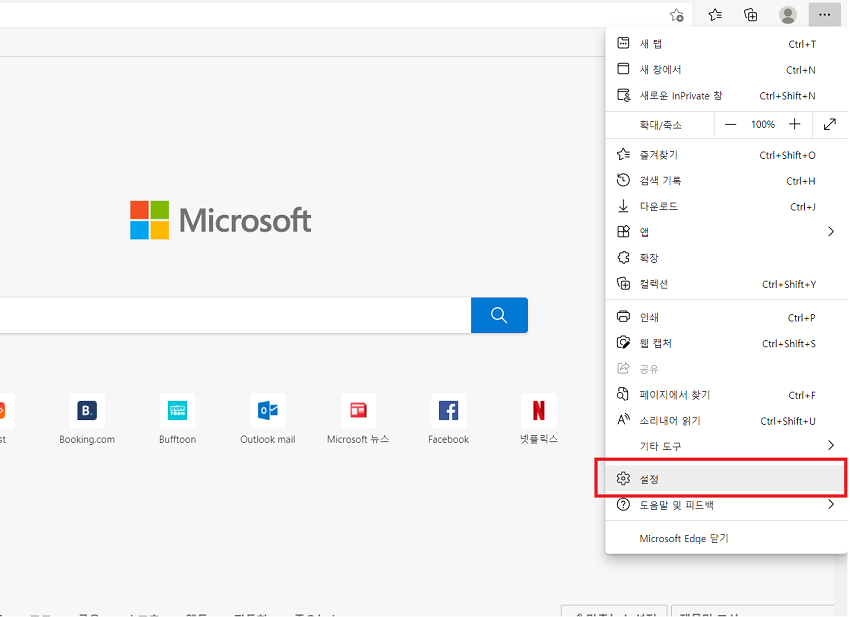The height and width of the screenshot is (617, 850).
Task: Click inside the web search box
Action: 235,315
